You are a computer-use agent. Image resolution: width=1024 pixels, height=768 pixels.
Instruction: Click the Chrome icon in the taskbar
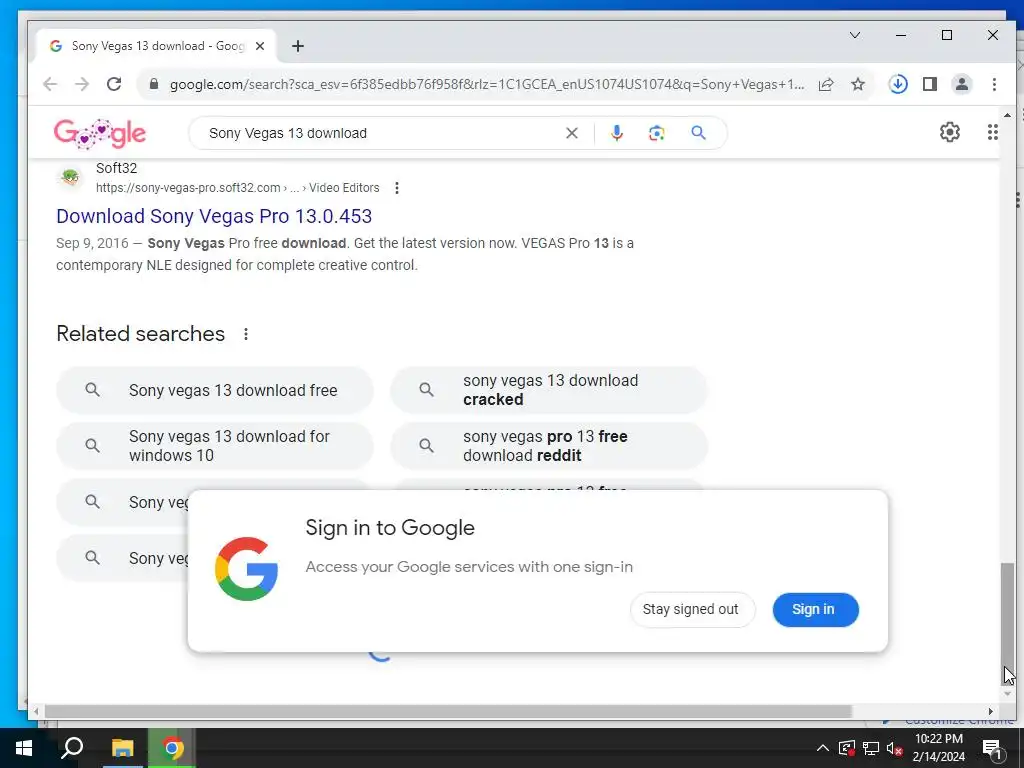172,748
